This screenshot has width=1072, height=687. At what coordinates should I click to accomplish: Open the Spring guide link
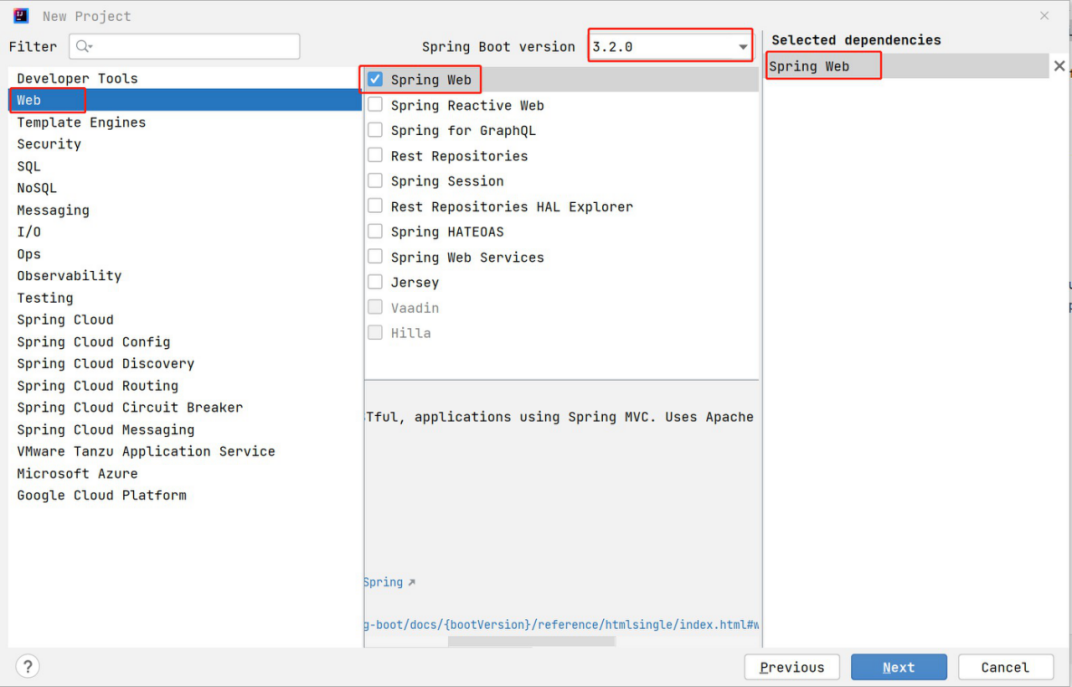pos(384,582)
